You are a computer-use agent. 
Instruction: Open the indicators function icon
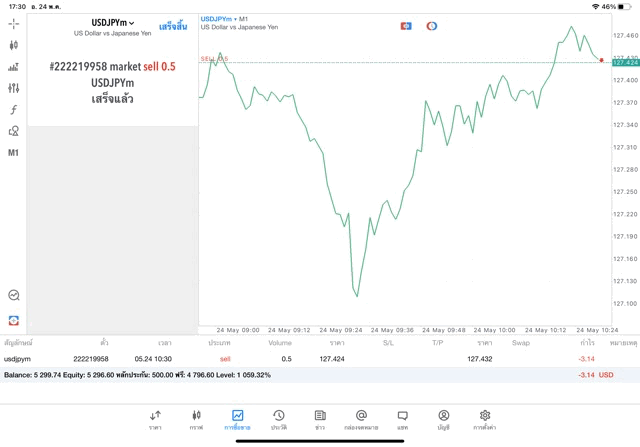click(14, 110)
